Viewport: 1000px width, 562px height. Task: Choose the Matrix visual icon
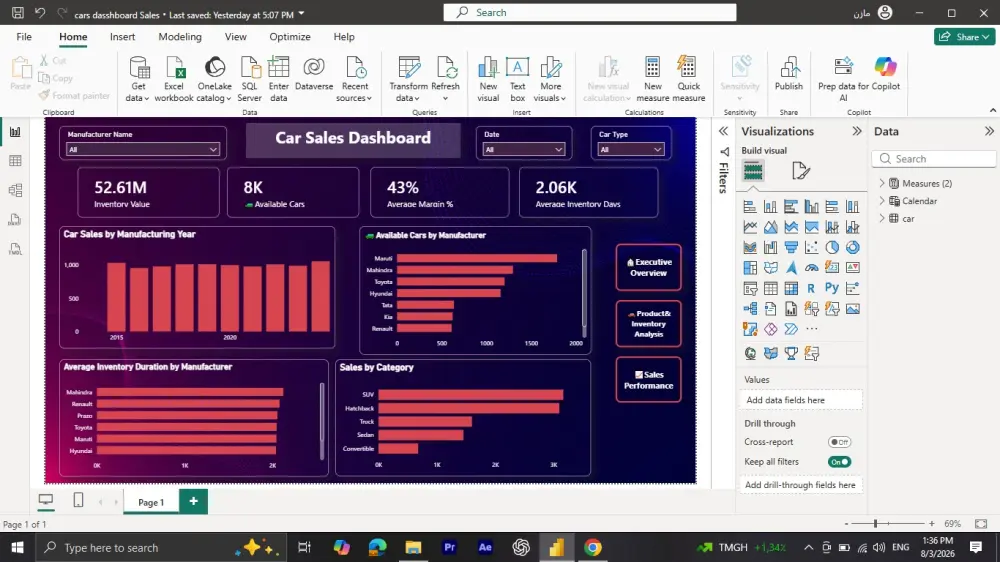click(791, 288)
